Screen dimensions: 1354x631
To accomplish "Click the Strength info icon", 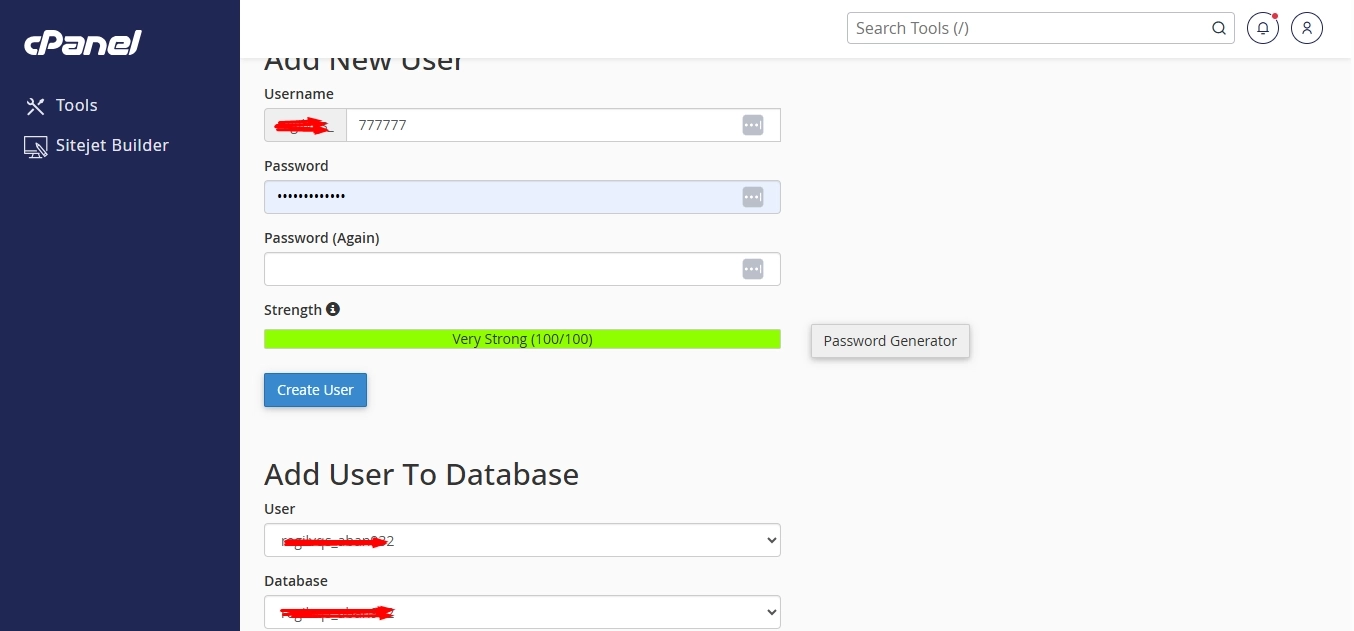I will (333, 309).
